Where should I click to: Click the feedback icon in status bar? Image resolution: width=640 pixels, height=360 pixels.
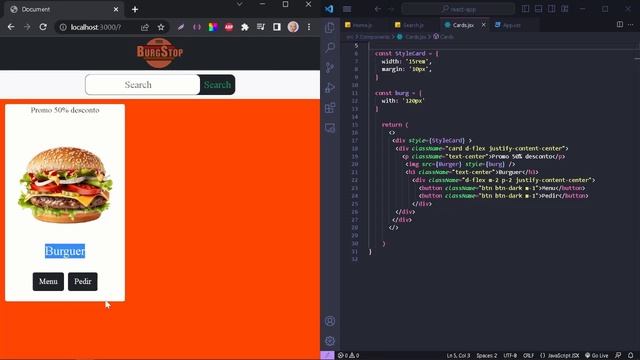pyautogui.click(x=618, y=356)
